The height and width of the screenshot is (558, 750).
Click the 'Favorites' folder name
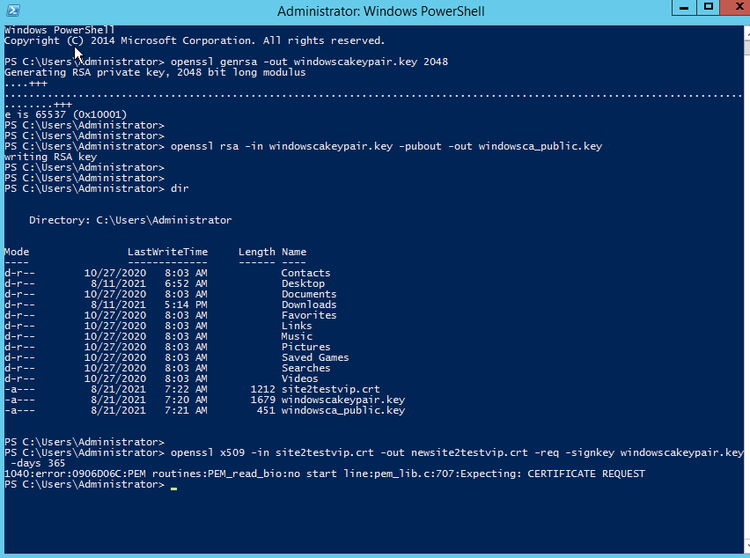click(x=309, y=315)
